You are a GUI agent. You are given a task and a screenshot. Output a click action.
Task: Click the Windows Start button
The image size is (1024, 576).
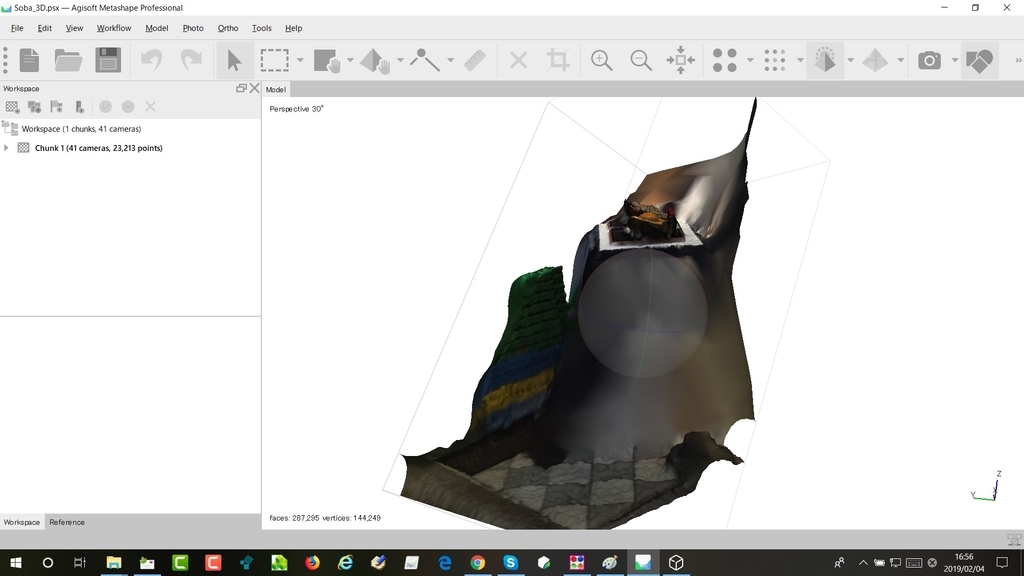(x=16, y=562)
